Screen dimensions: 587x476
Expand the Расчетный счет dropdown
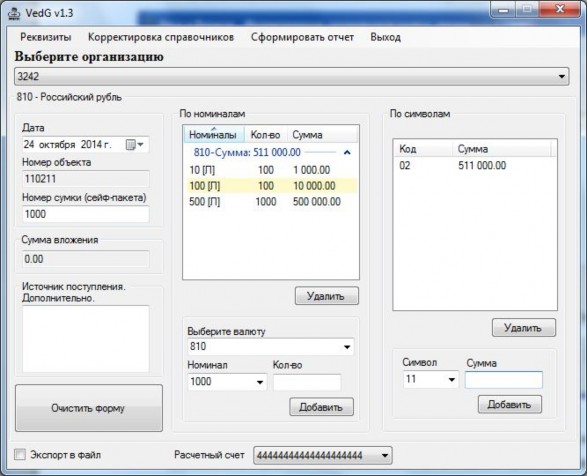[x=384, y=456]
